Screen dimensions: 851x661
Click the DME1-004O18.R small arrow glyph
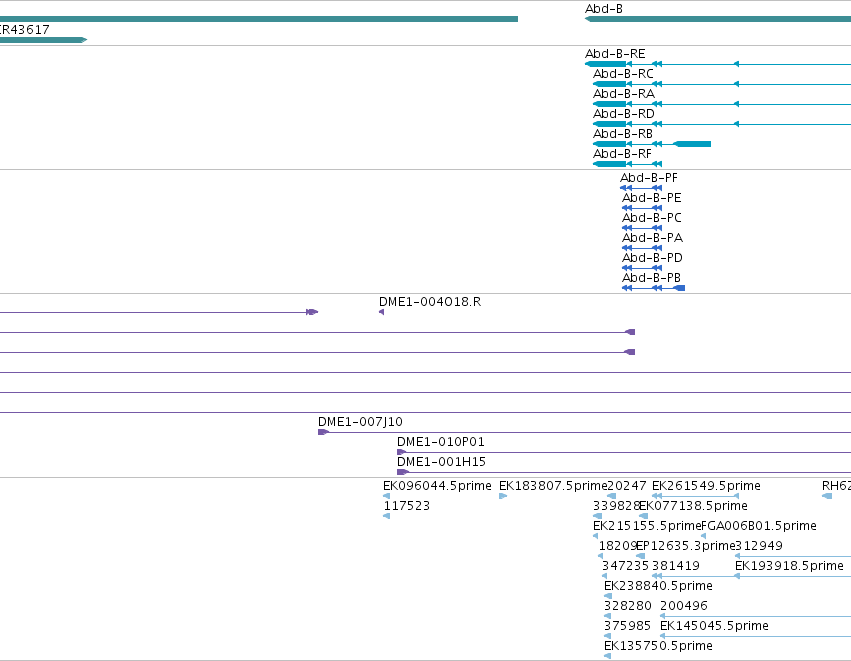point(382,312)
